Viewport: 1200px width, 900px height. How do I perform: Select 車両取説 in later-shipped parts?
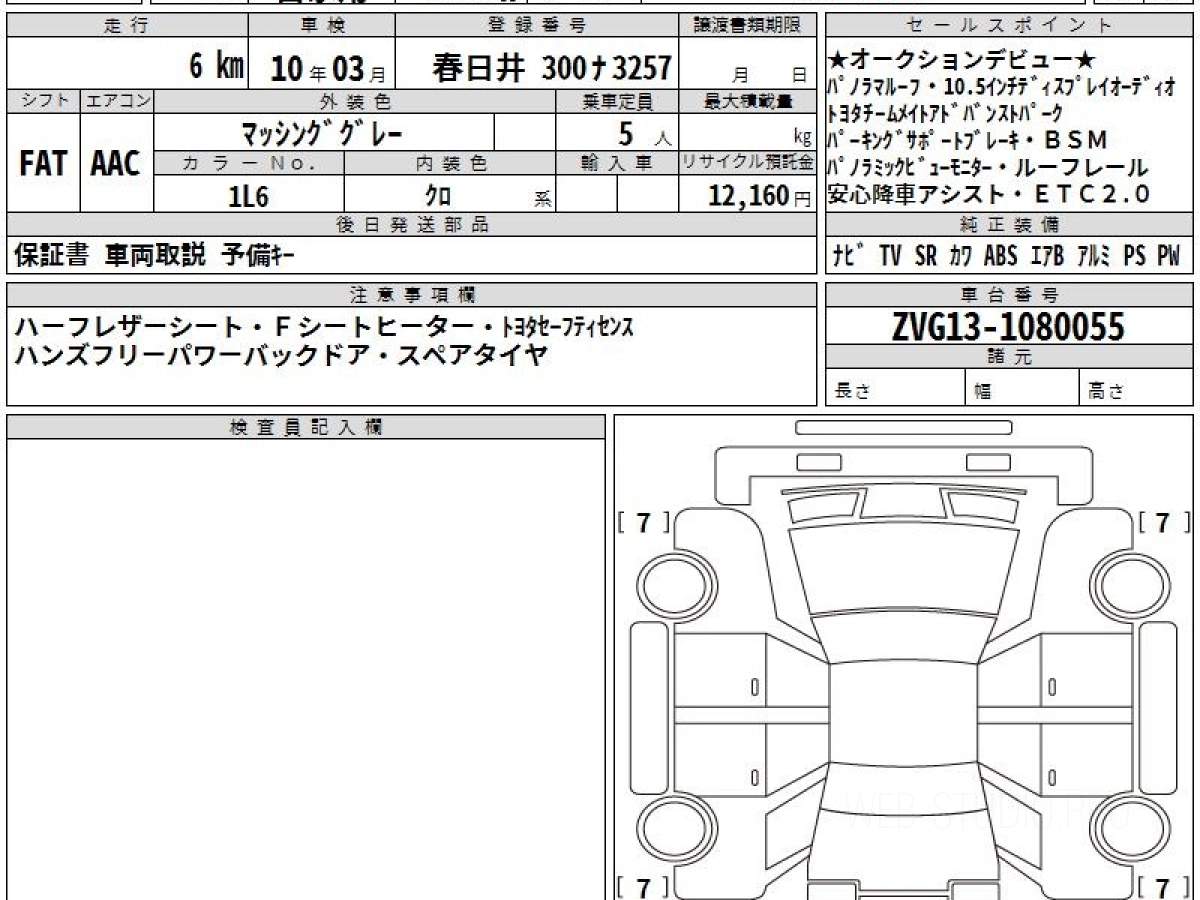point(156,256)
